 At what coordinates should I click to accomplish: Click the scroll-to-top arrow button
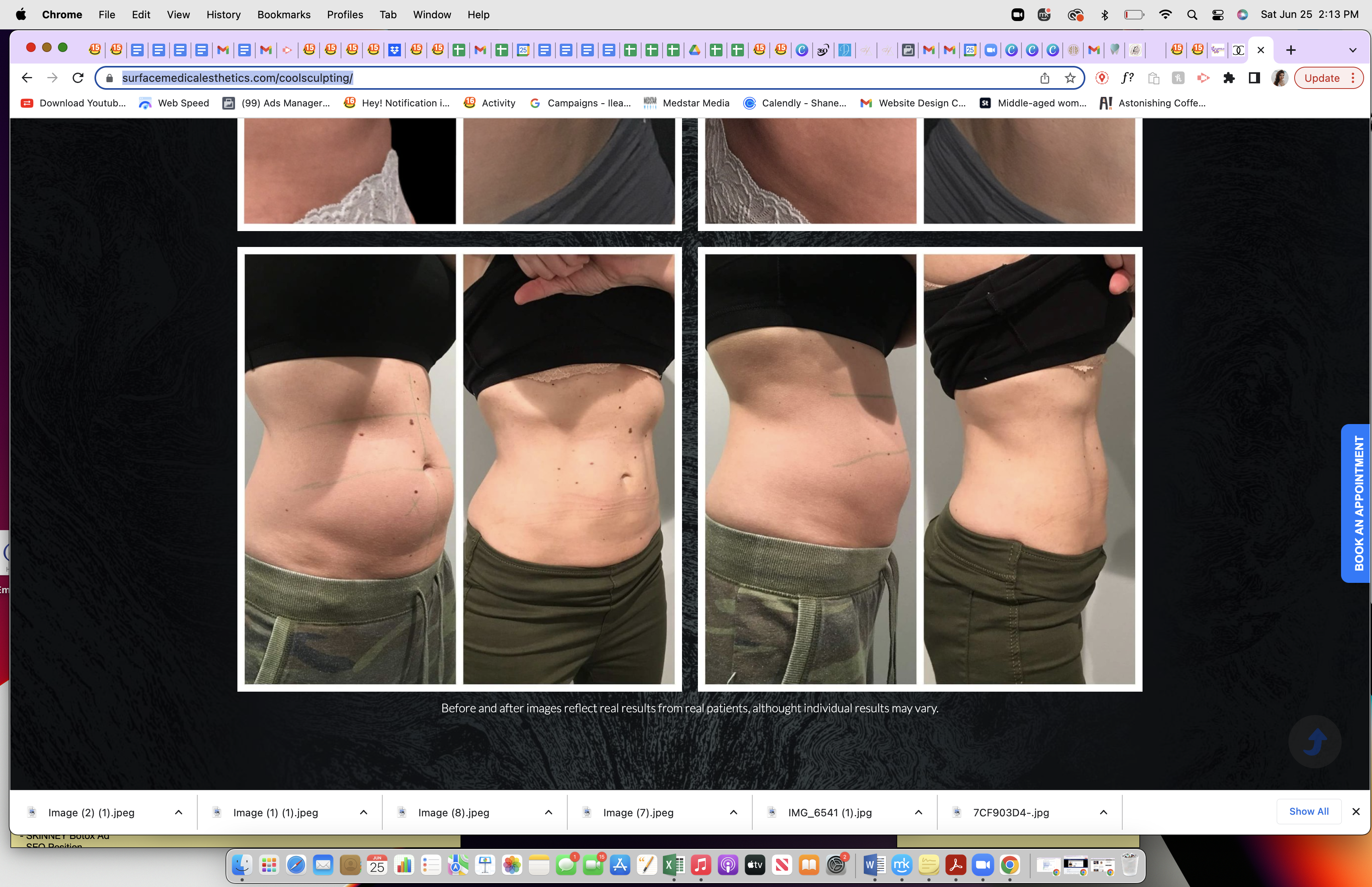1314,741
